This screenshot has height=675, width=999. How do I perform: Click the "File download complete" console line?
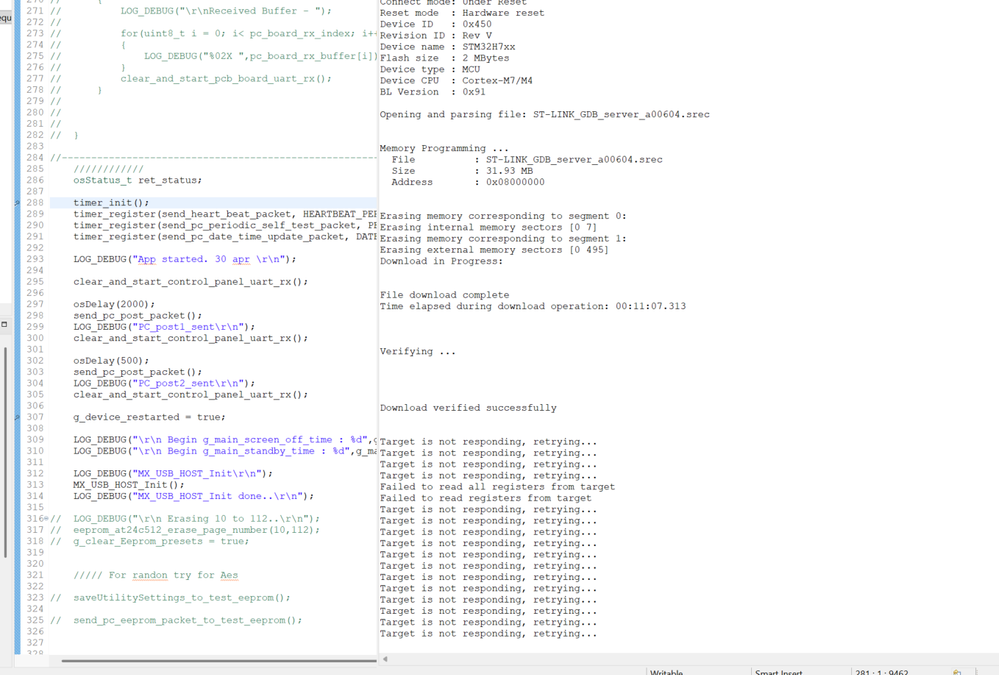(x=445, y=295)
